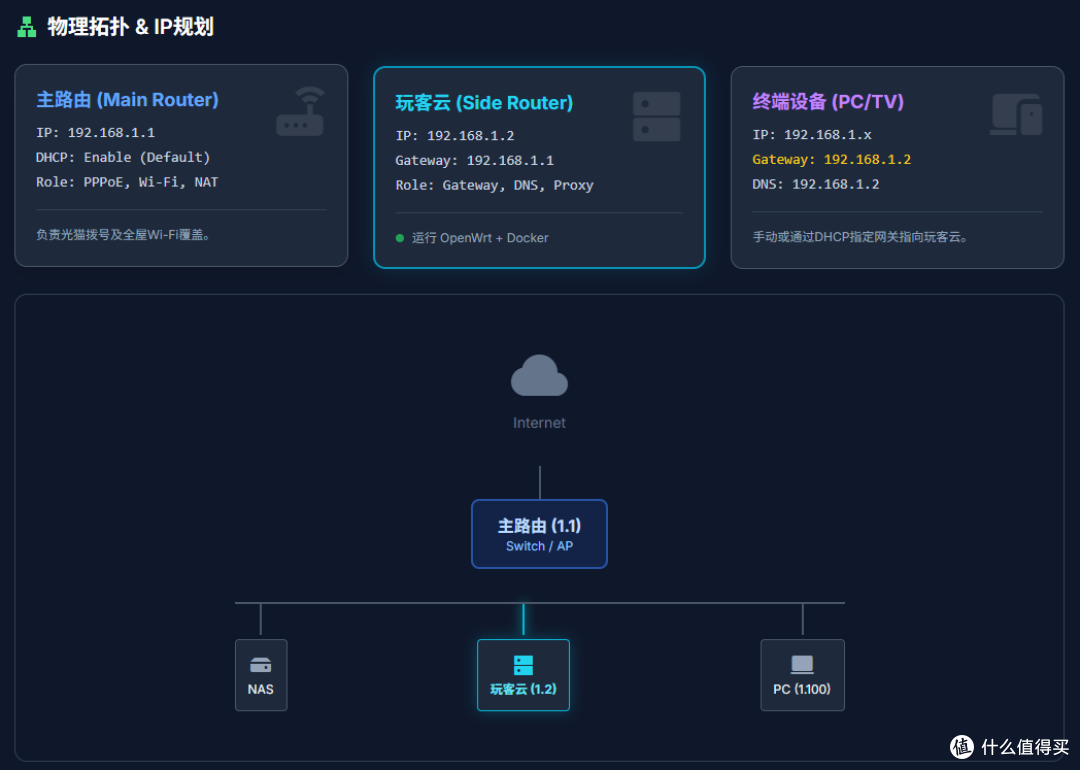Click Role: PPPoE, Wi-Fi, NAT text
Image resolution: width=1080 pixels, height=770 pixels.
click(x=127, y=182)
